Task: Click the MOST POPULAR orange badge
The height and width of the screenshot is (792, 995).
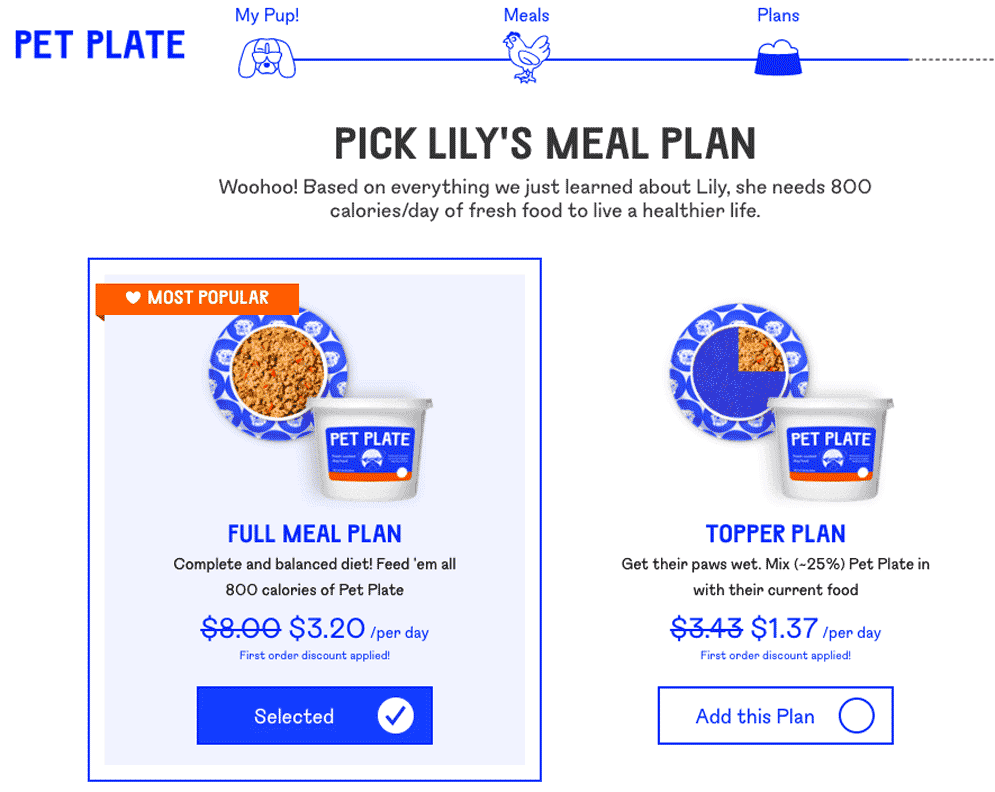Action: pos(197,298)
